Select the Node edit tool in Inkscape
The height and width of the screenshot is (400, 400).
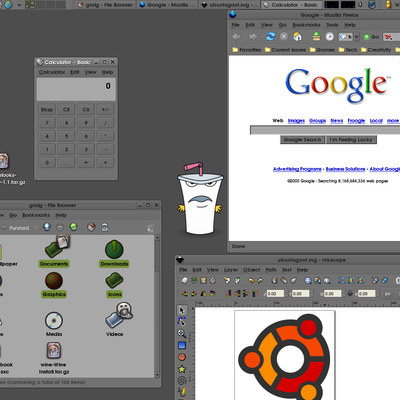click(182, 322)
